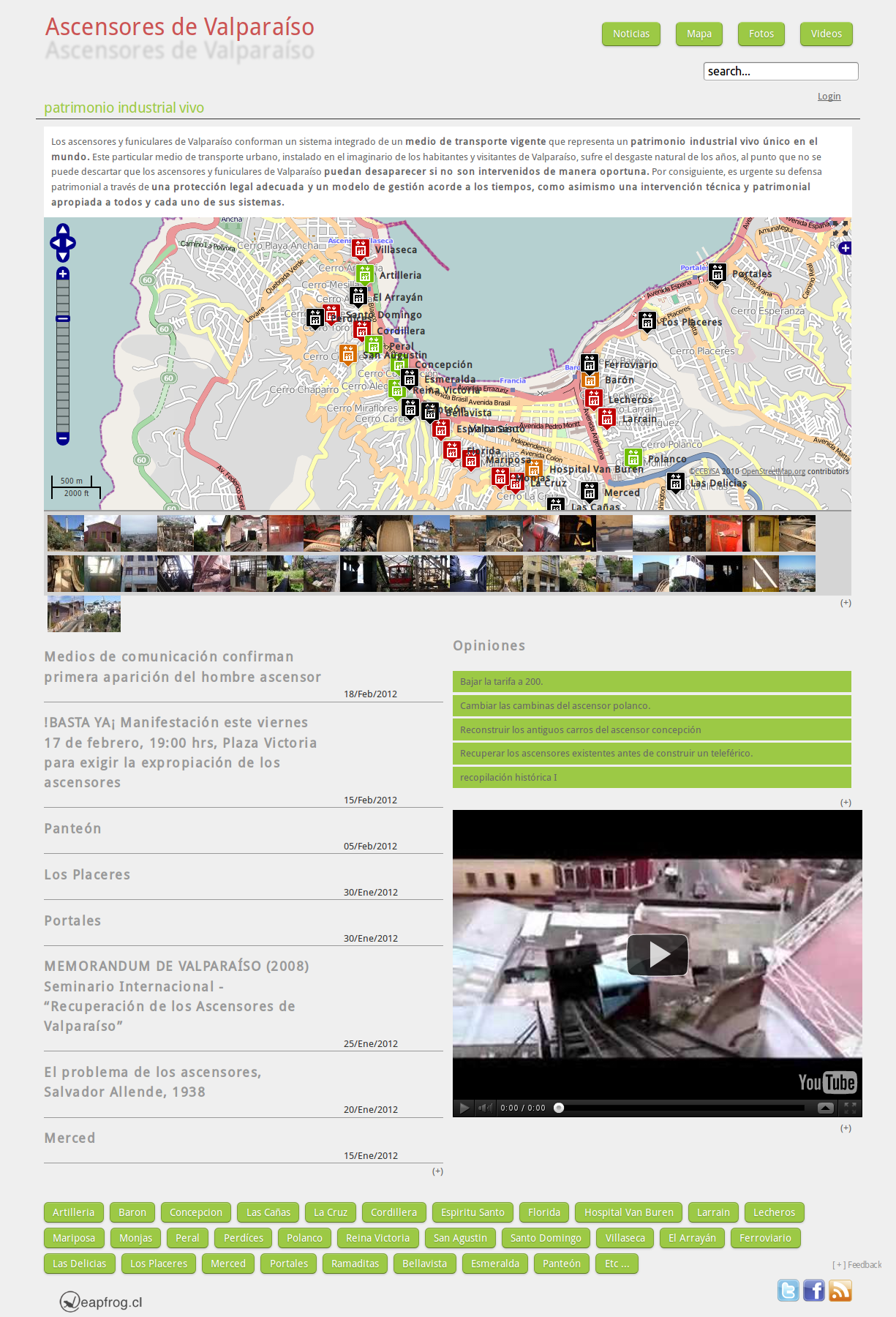This screenshot has height=1317, width=896.
Task: Click the Twitter icon in footer
Action: point(788,1290)
